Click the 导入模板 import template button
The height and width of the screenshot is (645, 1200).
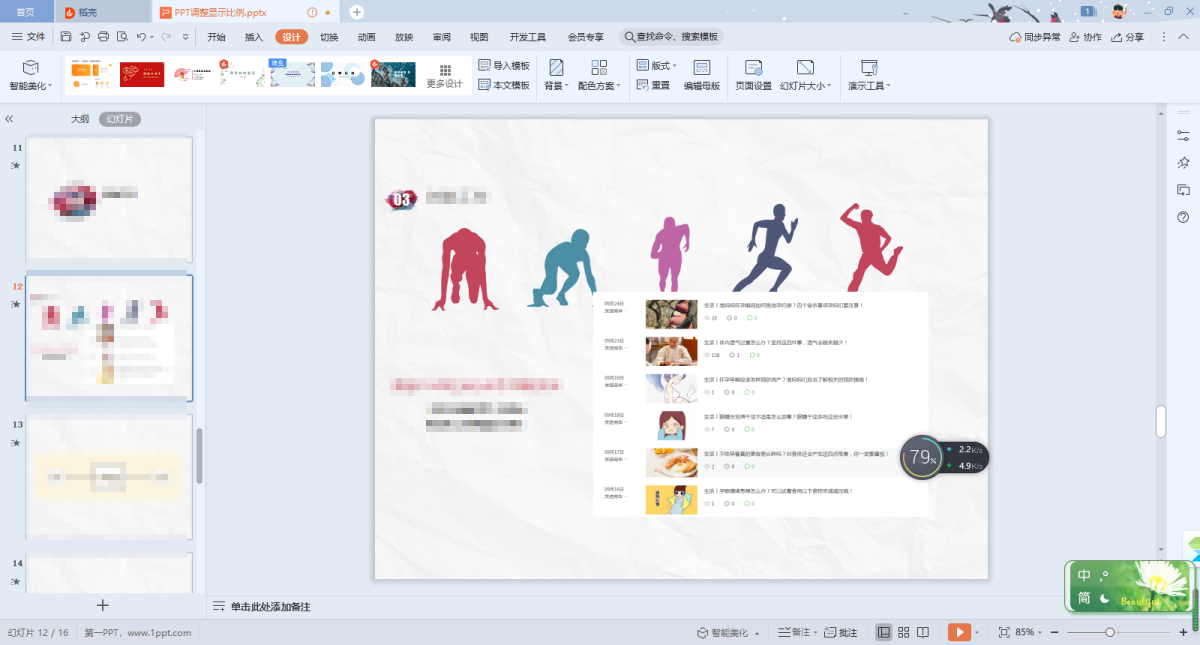click(504, 65)
